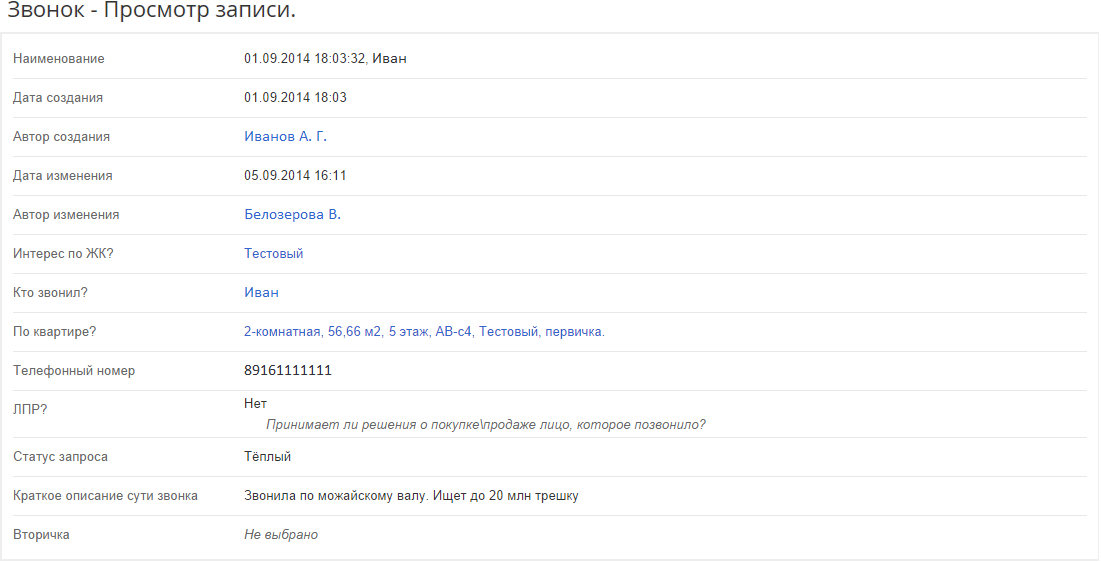Select the record name 01.09.2014 18:03:32, Иван
The width and height of the screenshot is (1101, 563).
(x=325, y=59)
